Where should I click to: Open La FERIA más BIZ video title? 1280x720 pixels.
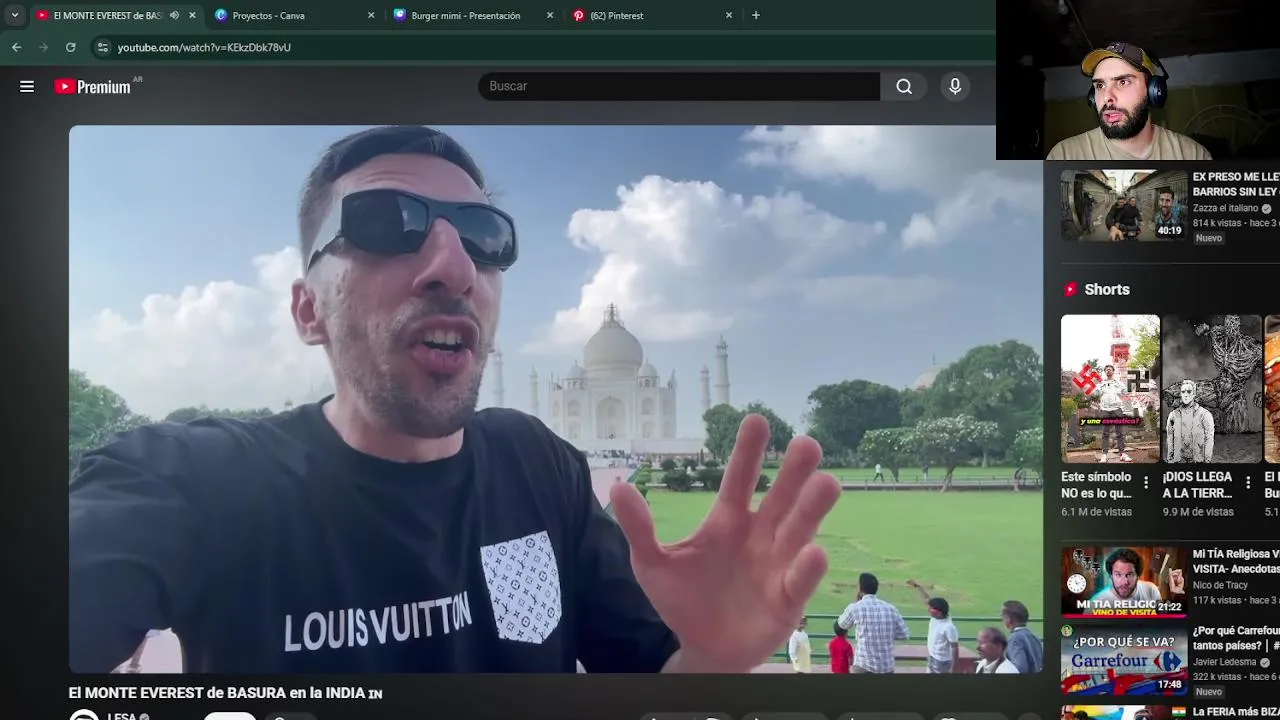(1236, 712)
